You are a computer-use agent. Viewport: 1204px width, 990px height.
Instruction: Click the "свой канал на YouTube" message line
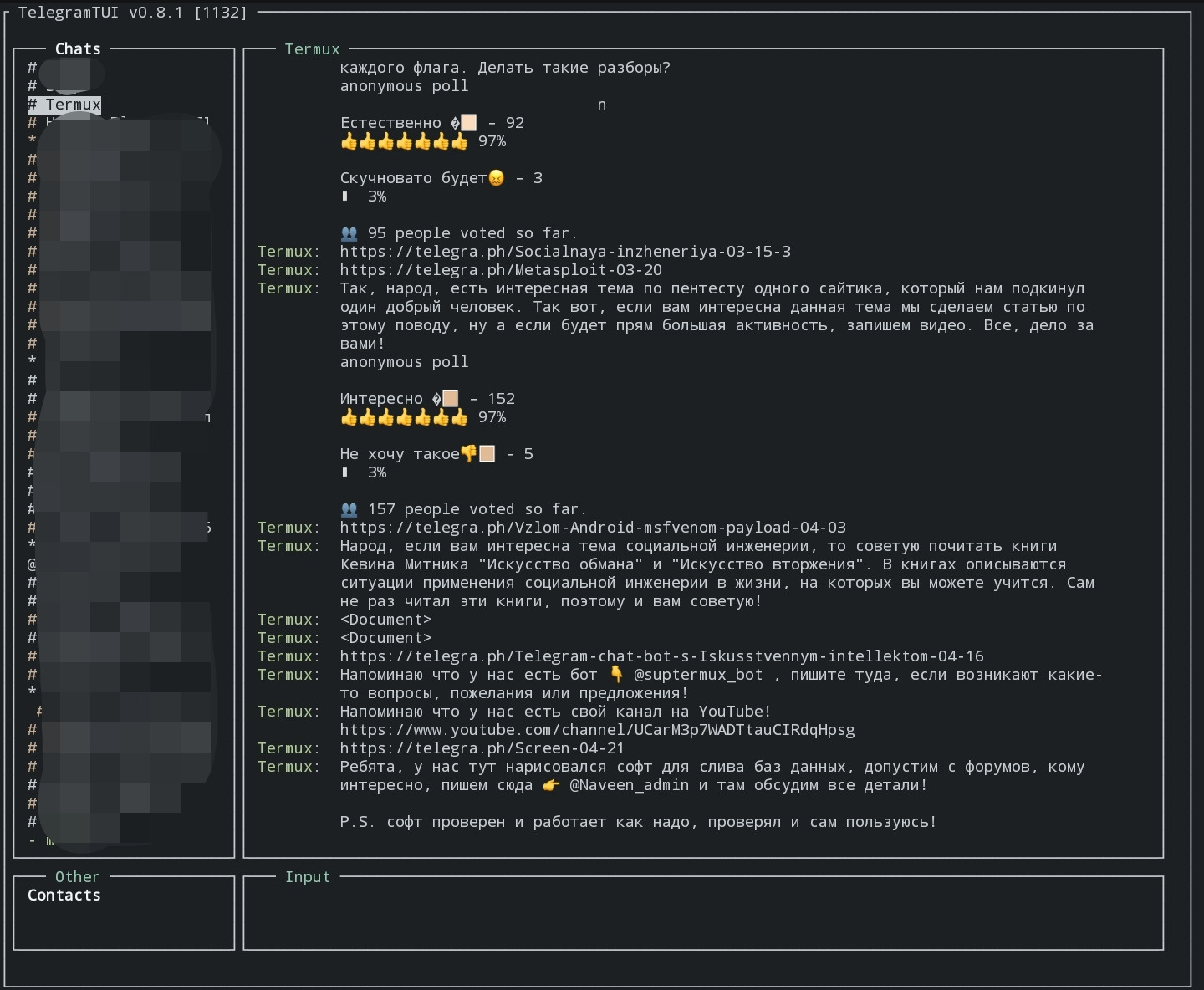click(x=555, y=712)
